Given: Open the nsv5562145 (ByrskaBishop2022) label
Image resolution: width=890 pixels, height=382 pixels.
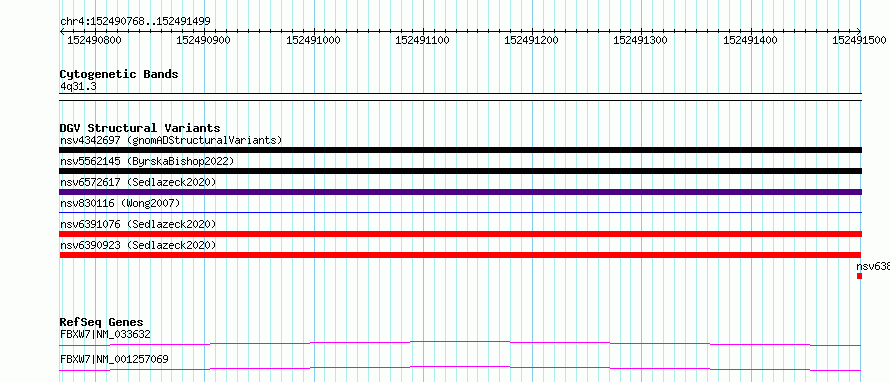Looking at the screenshot, I should click(147, 161).
